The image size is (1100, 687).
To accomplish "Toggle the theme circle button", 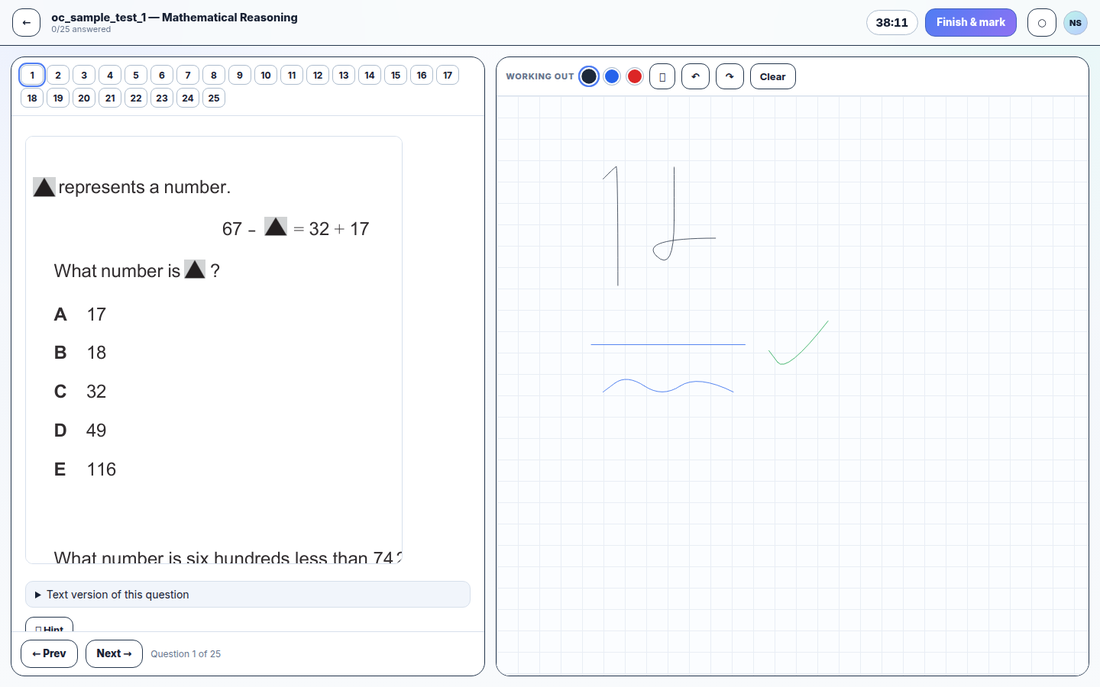I will pyautogui.click(x=1042, y=22).
